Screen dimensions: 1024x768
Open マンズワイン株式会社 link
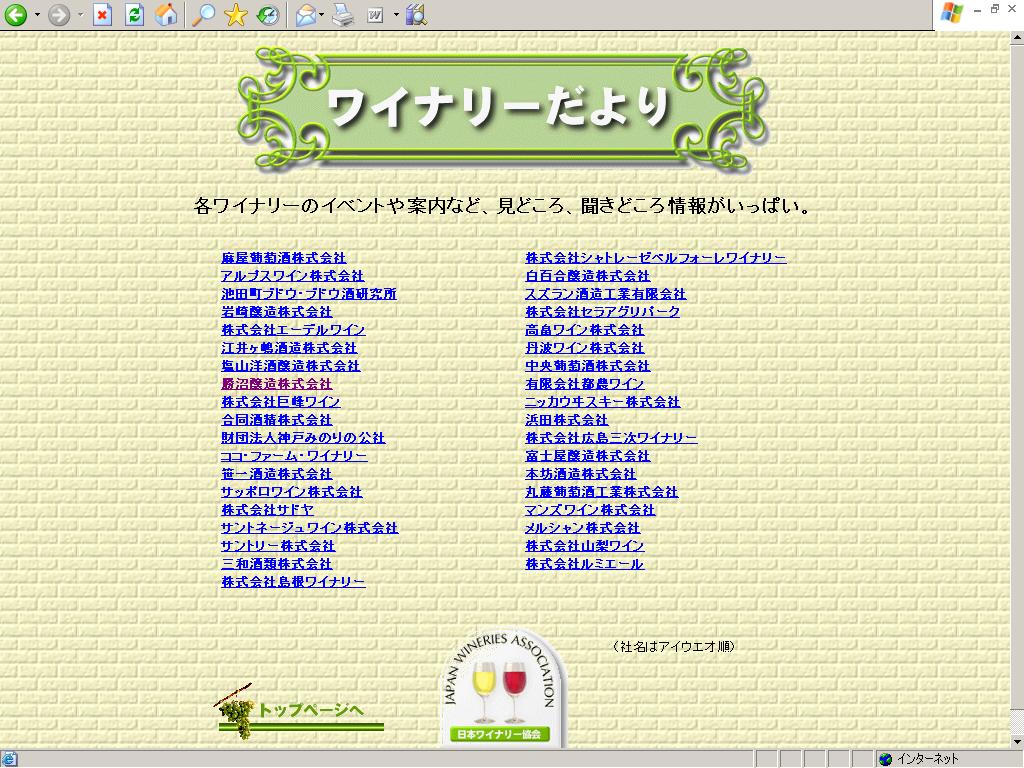tap(590, 509)
